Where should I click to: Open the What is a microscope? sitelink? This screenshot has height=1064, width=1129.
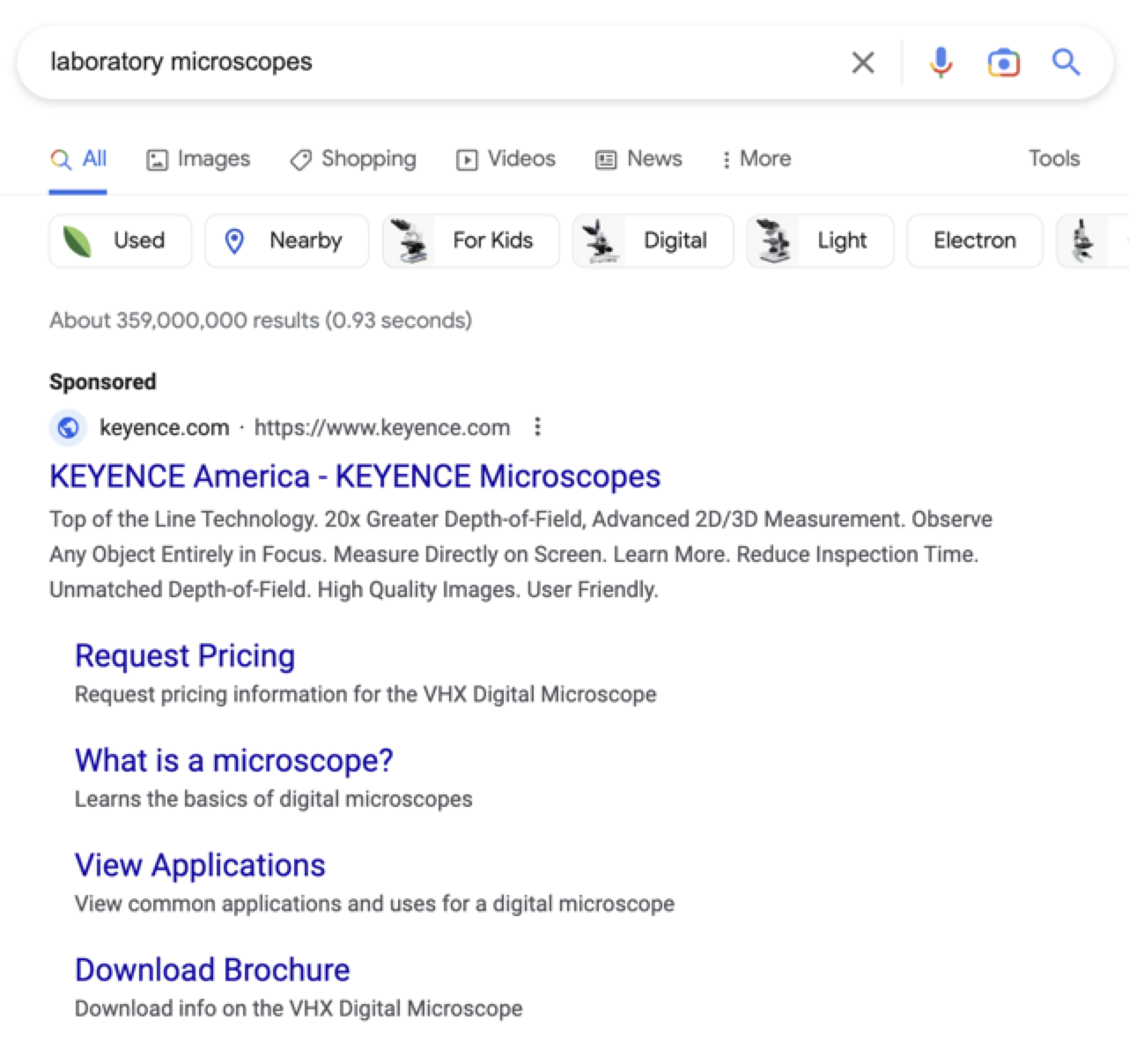[x=234, y=760]
